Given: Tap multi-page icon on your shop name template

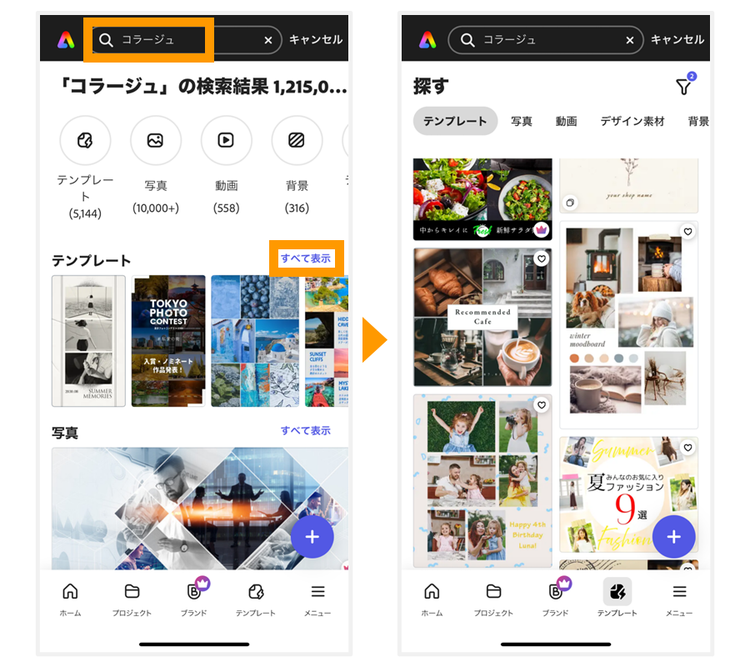Looking at the screenshot, I should coord(570,202).
